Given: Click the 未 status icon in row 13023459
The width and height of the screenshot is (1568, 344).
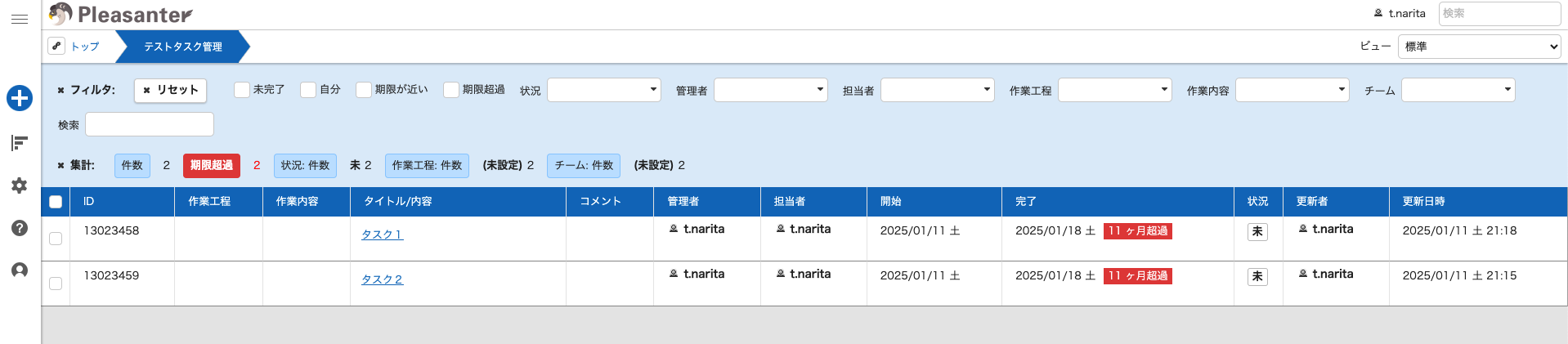Looking at the screenshot, I should pos(1257,276).
